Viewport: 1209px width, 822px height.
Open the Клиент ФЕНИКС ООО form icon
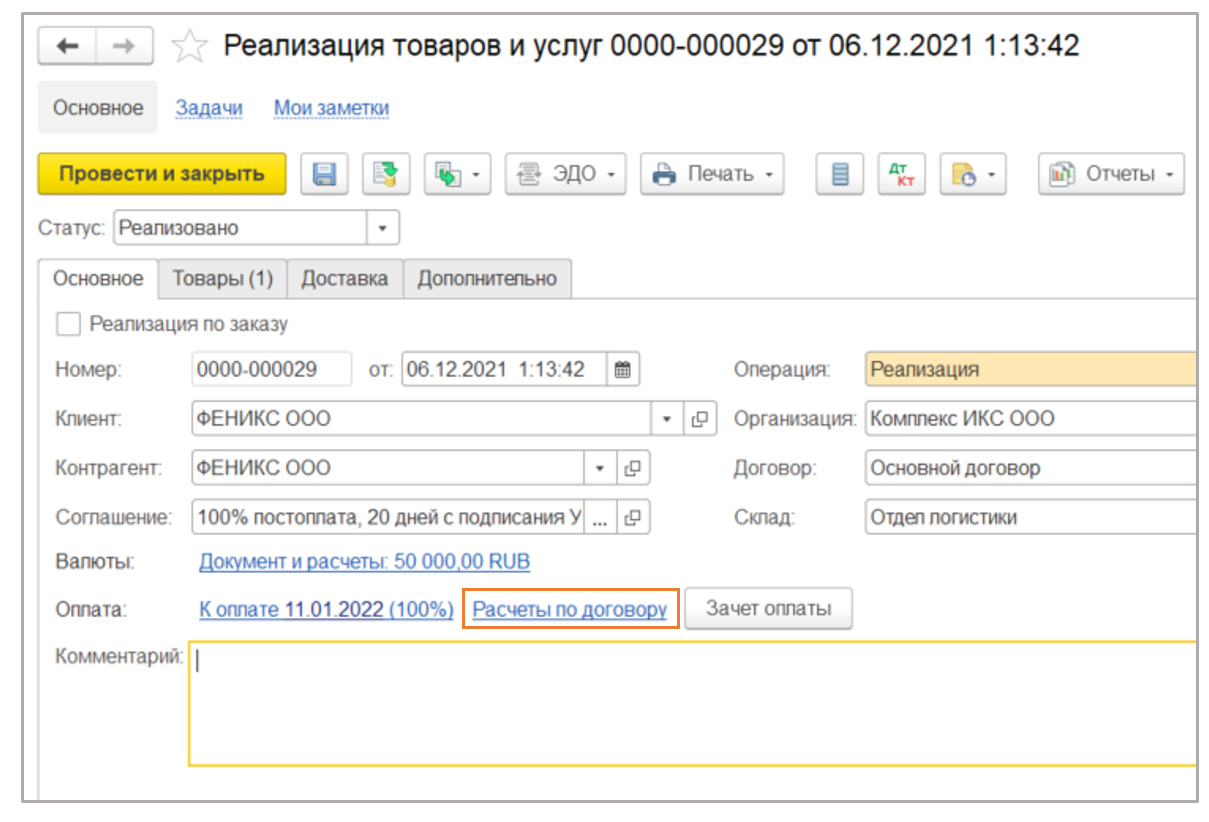pos(700,419)
